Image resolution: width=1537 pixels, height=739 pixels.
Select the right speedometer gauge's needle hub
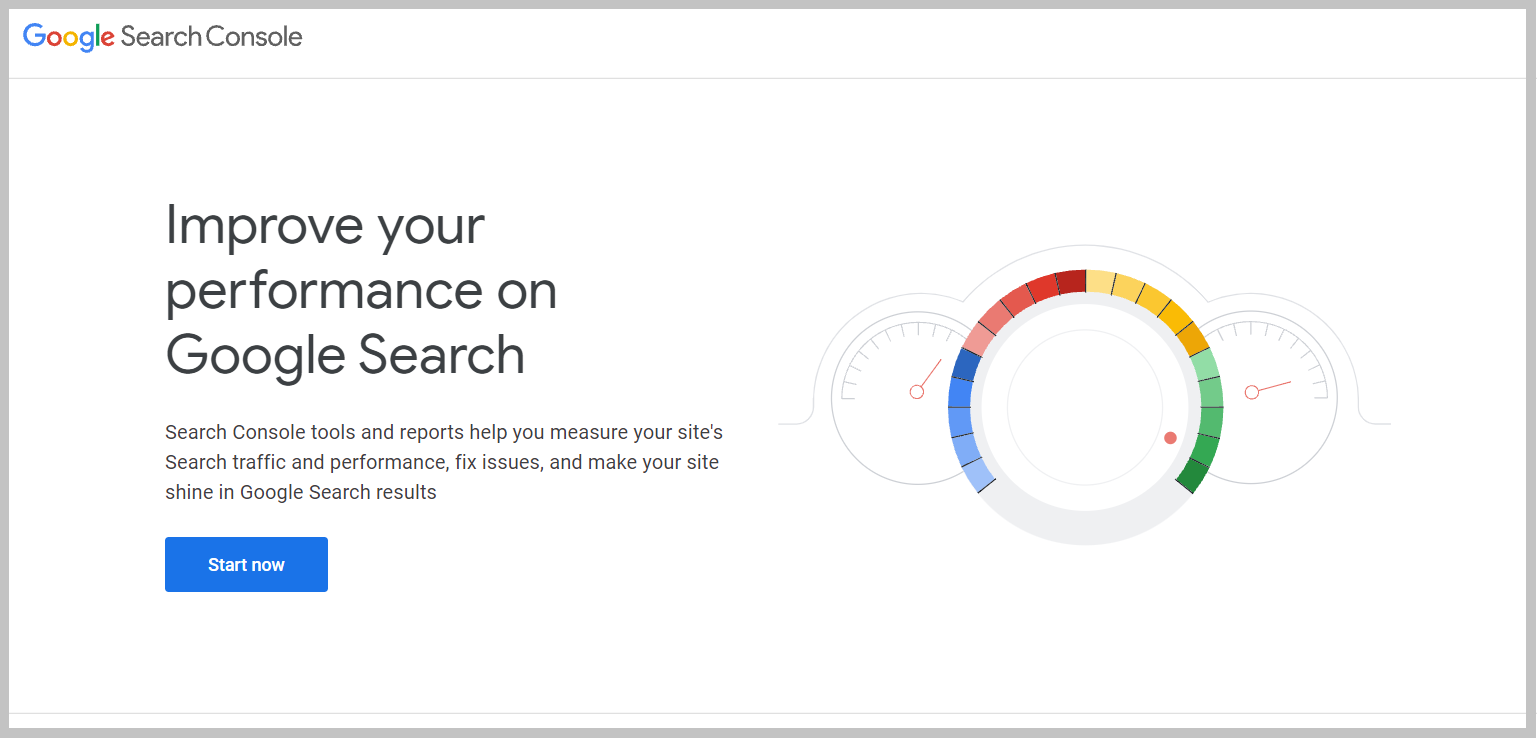pyautogui.click(x=1251, y=392)
